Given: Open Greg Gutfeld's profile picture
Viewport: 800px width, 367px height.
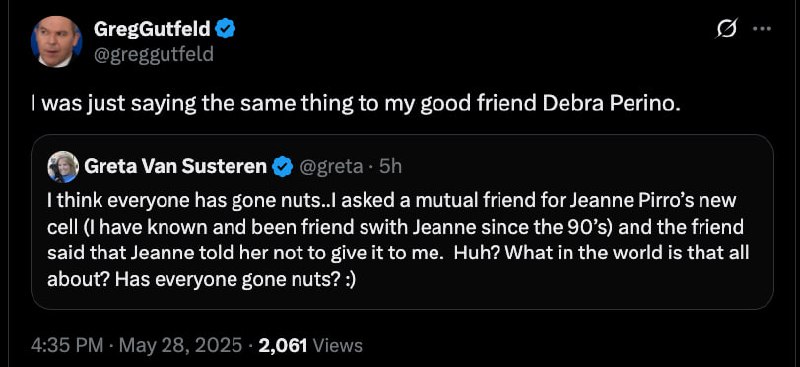Looking at the screenshot, I should click(x=57, y=42).
